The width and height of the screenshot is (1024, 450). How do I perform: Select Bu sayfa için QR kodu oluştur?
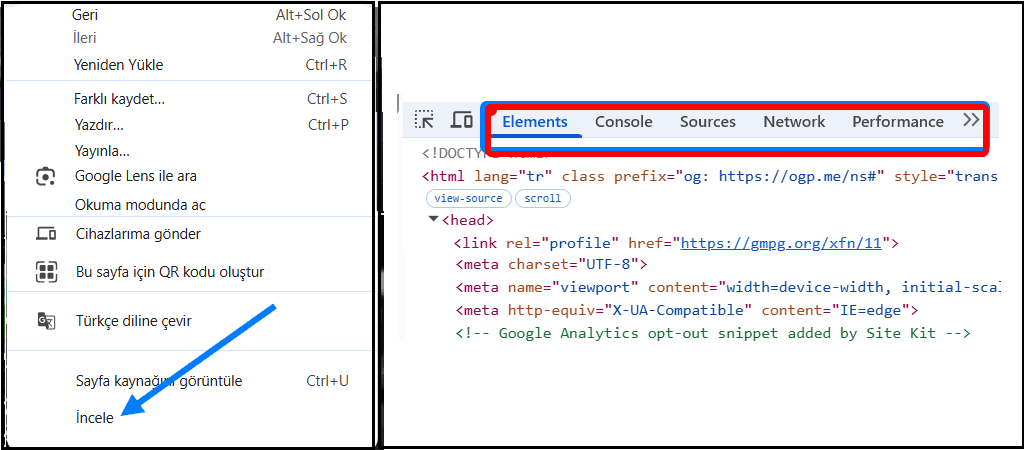pos(170,272)
